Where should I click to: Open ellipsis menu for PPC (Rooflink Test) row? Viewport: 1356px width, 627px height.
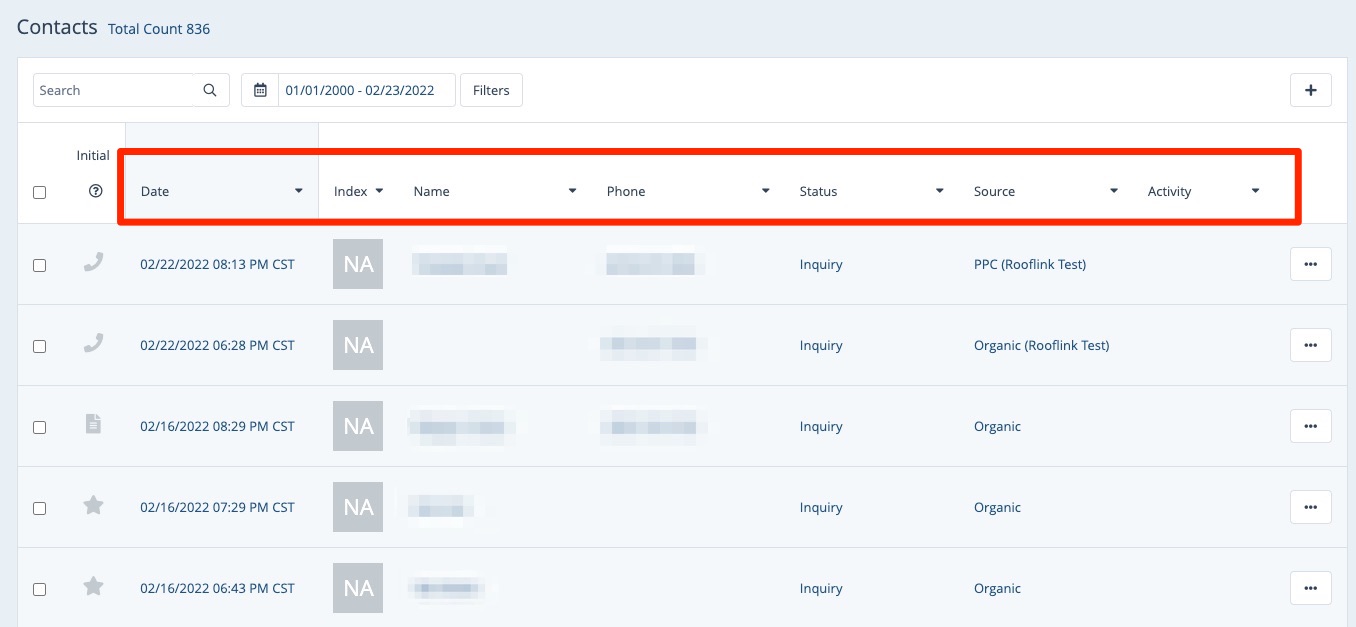[1310, 264]
